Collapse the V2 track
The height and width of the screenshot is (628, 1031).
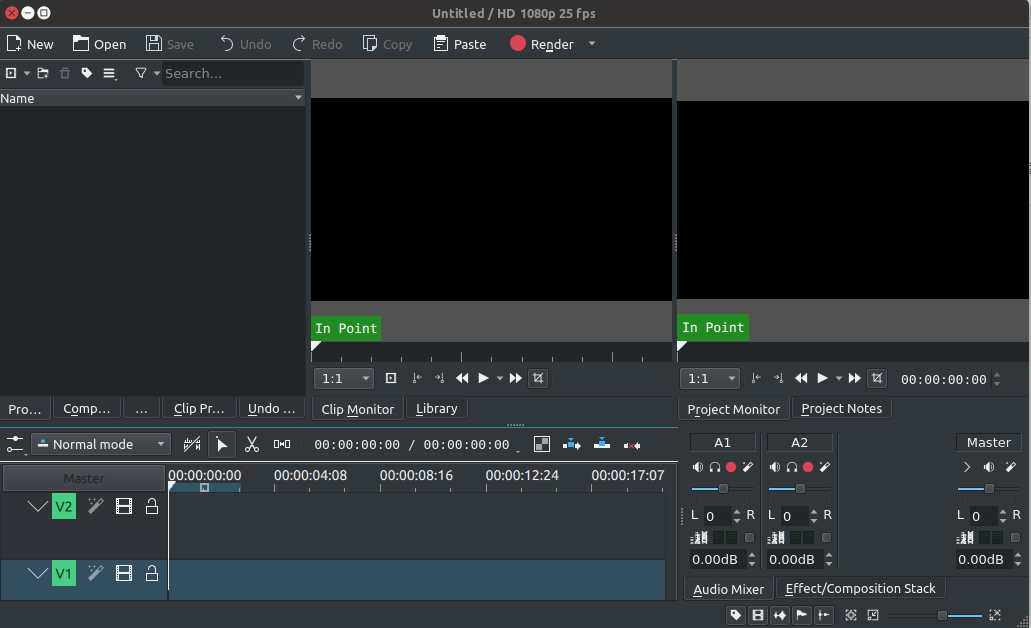click(x=37, y=507)
